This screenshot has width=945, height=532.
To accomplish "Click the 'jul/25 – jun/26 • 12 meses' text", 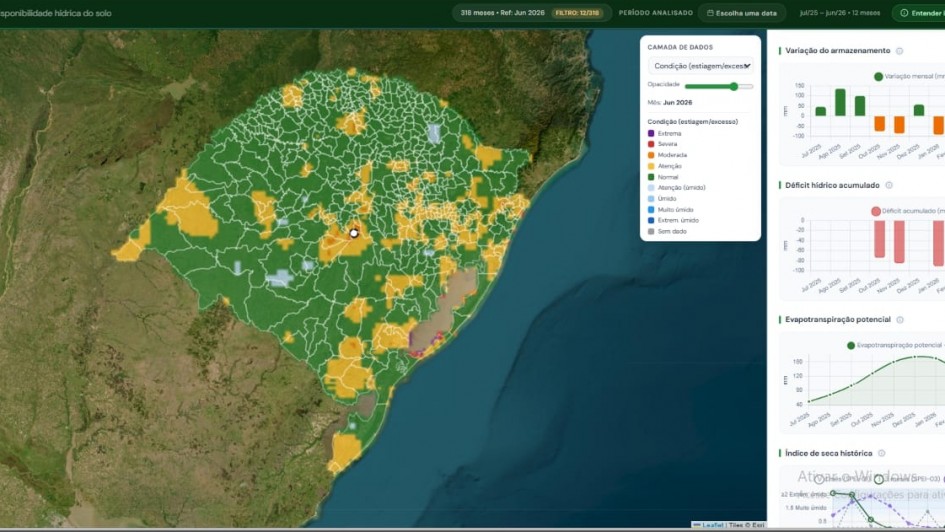I will (840, 13).
